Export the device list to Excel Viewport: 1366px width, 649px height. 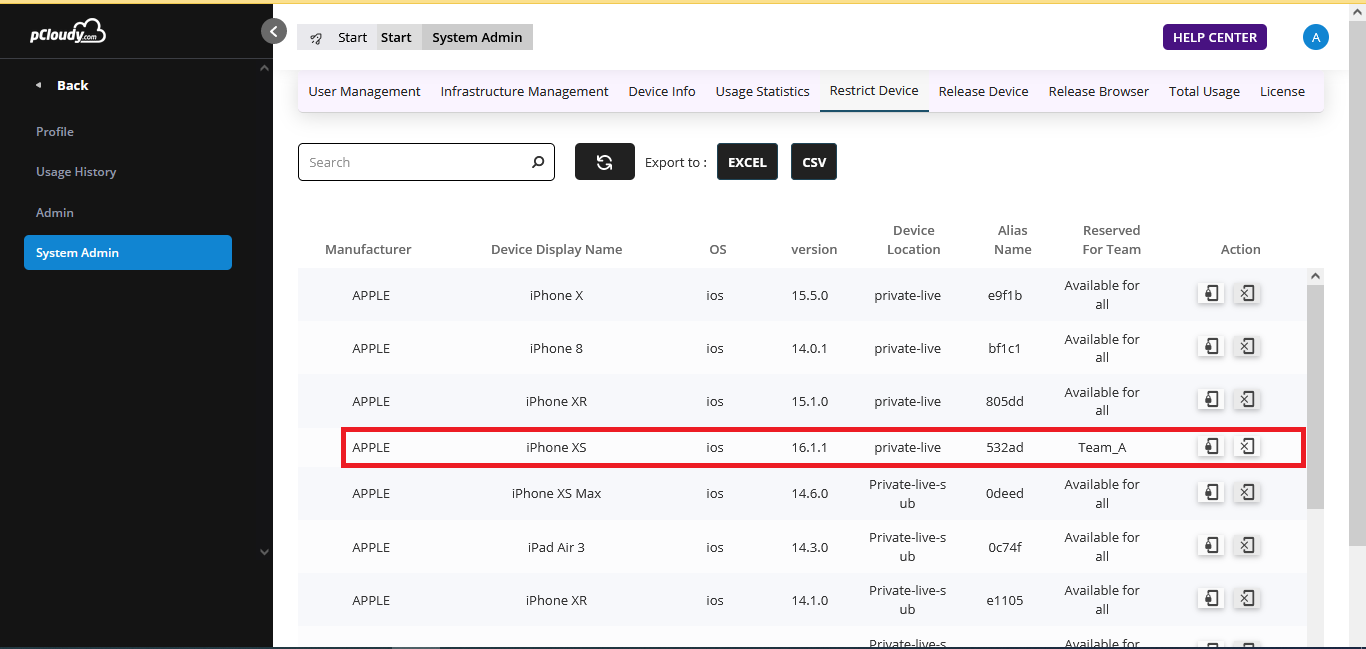747,162
